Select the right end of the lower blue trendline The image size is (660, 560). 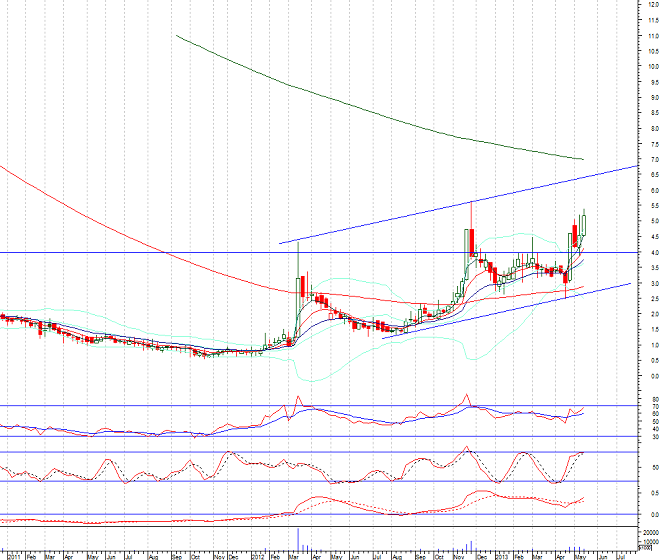point(630,283)
